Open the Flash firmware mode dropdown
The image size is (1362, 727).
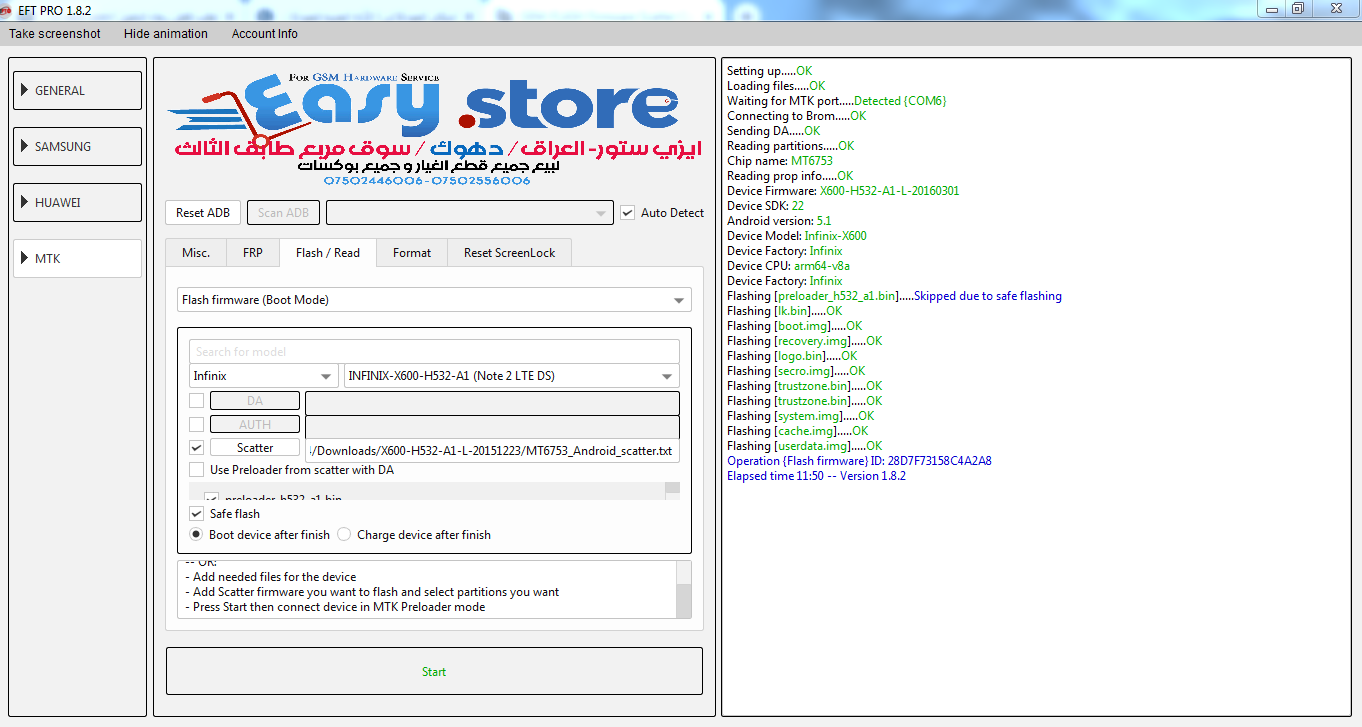[x=434, y=299]
